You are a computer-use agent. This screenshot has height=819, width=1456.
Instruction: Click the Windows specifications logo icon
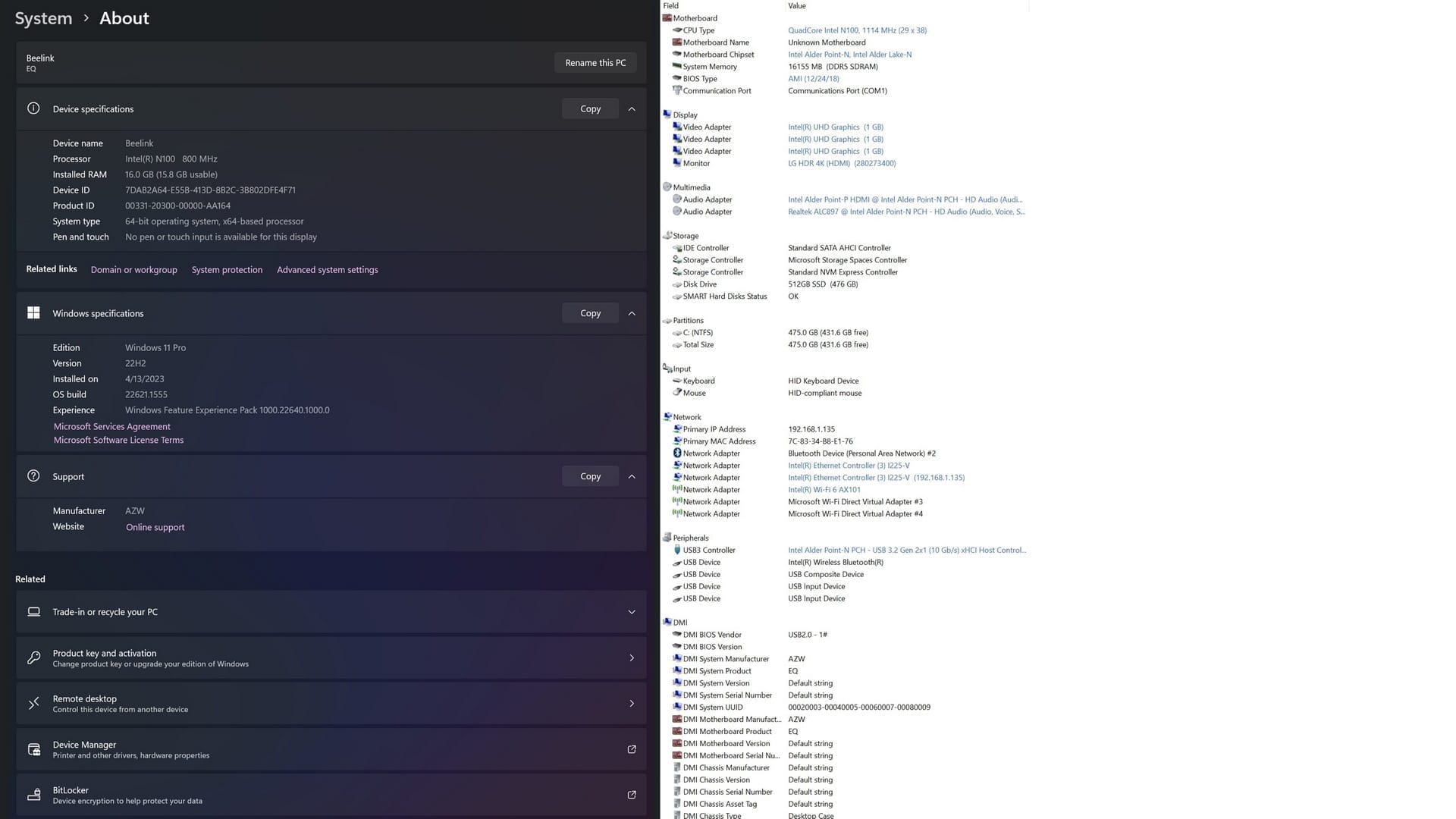tap(33, 313)
